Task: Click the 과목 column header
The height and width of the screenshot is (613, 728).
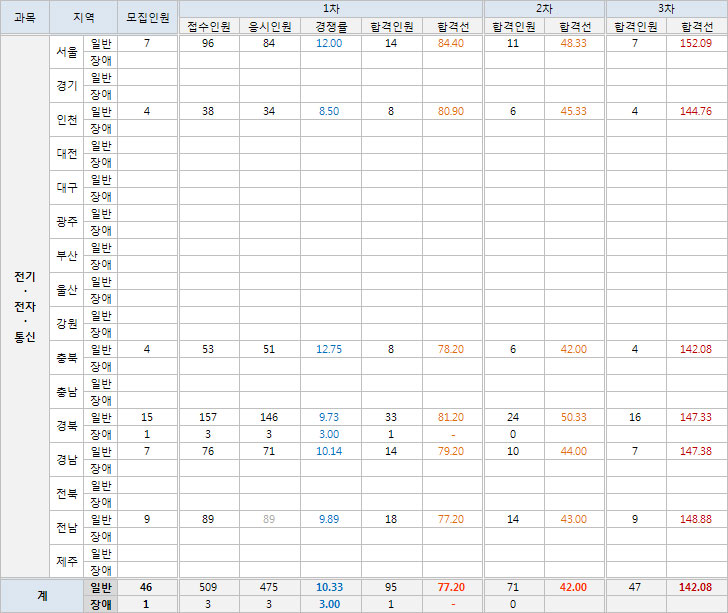Action: click(25, 17)
